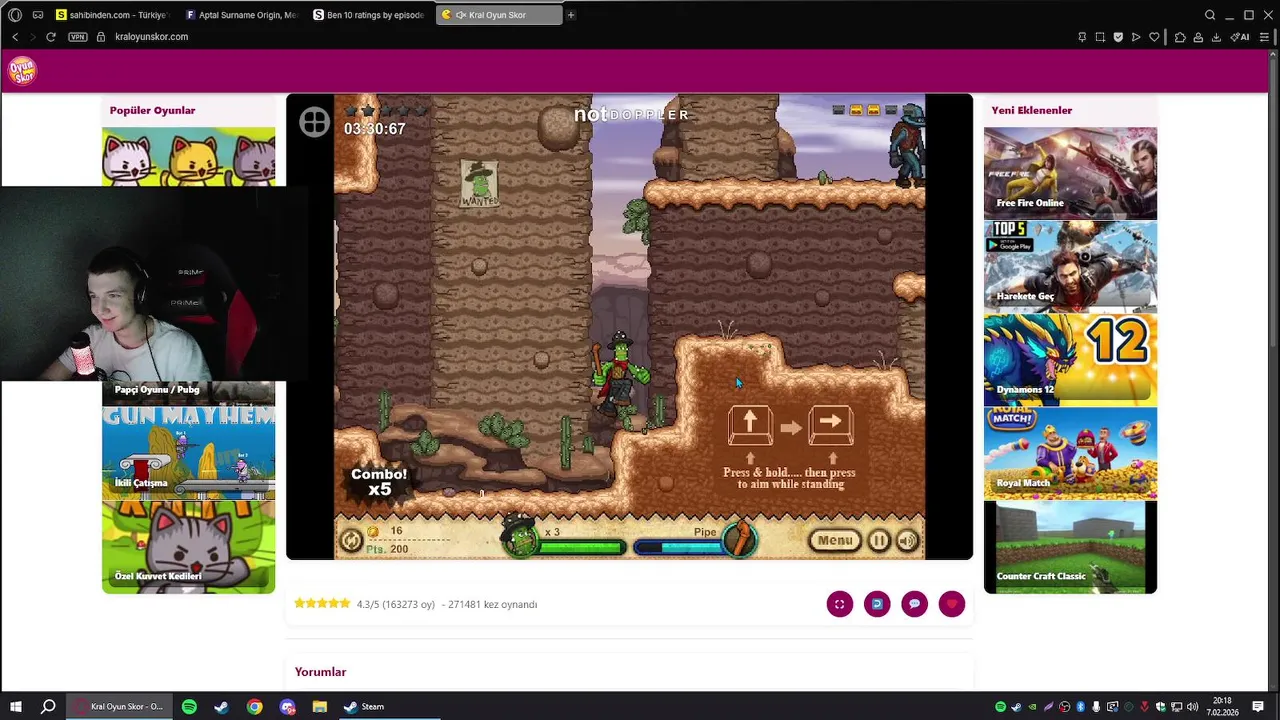Click the Oyun Skor site logo
The height and width of the screenshot is (720, 1280).
(x=22, y=71)
